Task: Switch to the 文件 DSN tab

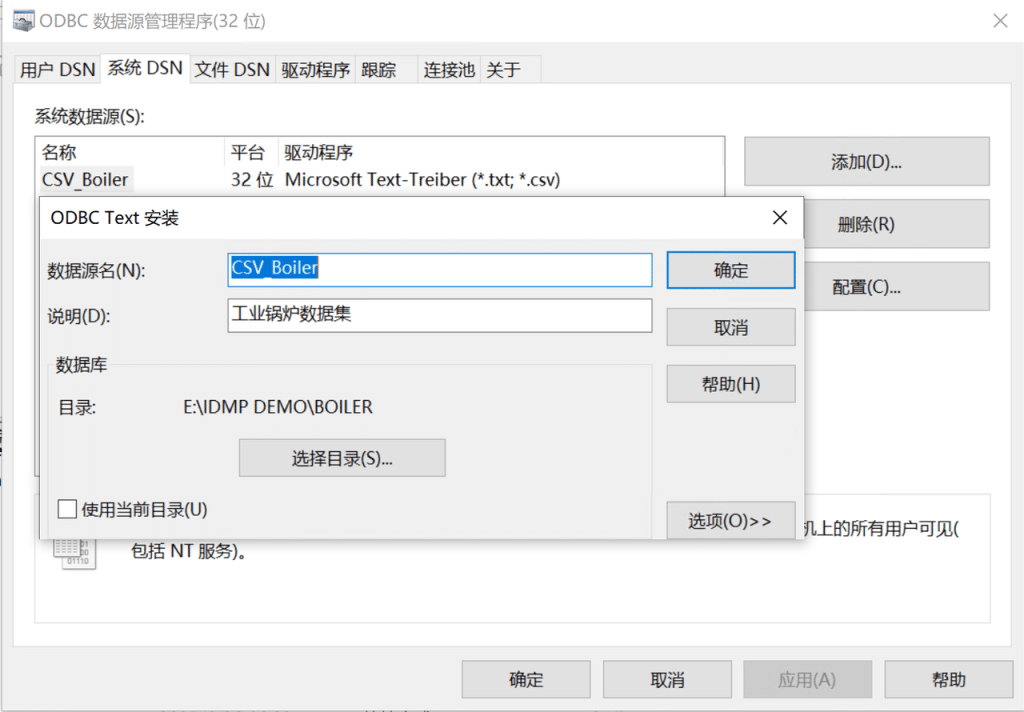Action: 232,68
